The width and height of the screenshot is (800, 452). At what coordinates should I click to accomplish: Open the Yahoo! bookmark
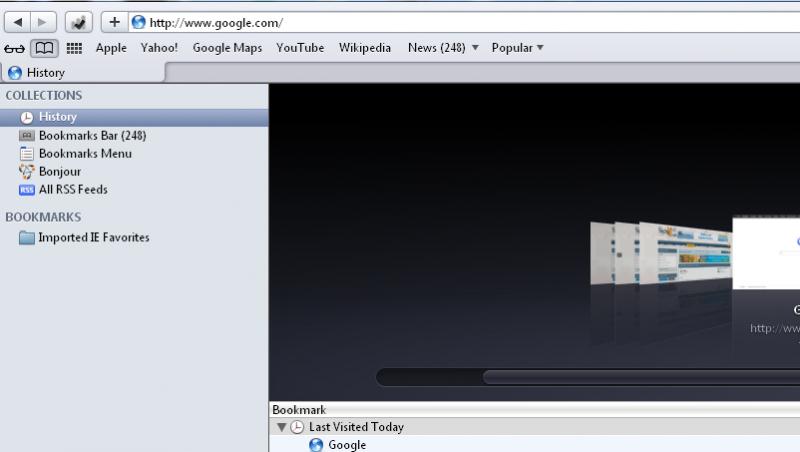pos(159,48)
